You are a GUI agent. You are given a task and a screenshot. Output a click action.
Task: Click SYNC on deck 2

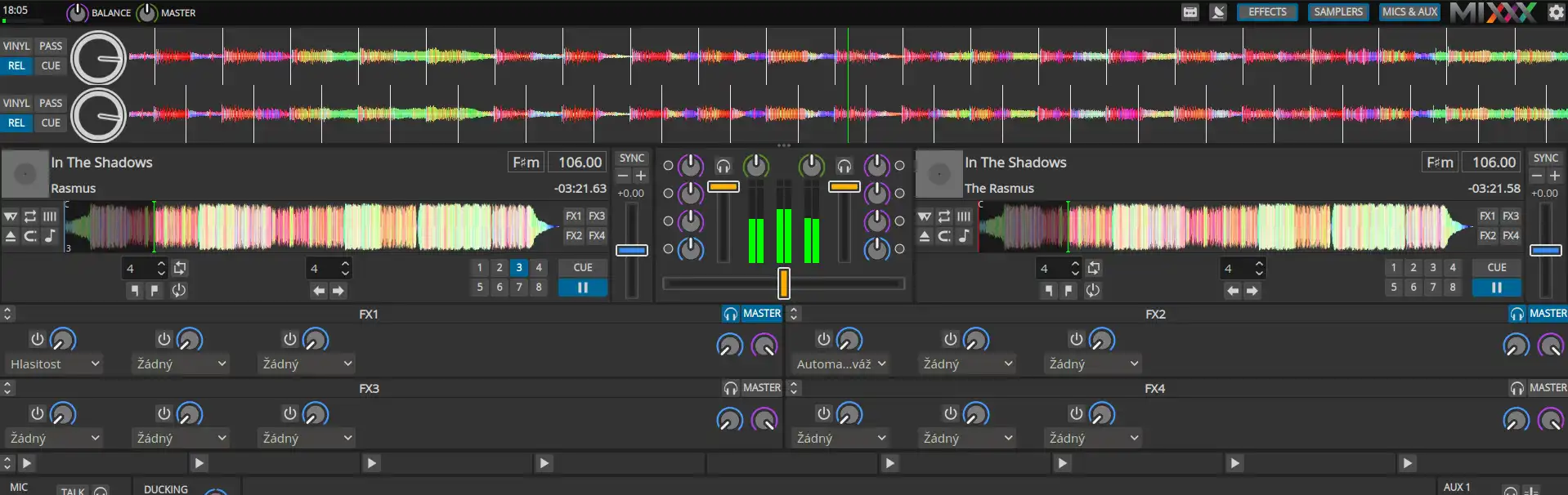pyautogui.click(x=1546, y=158)
